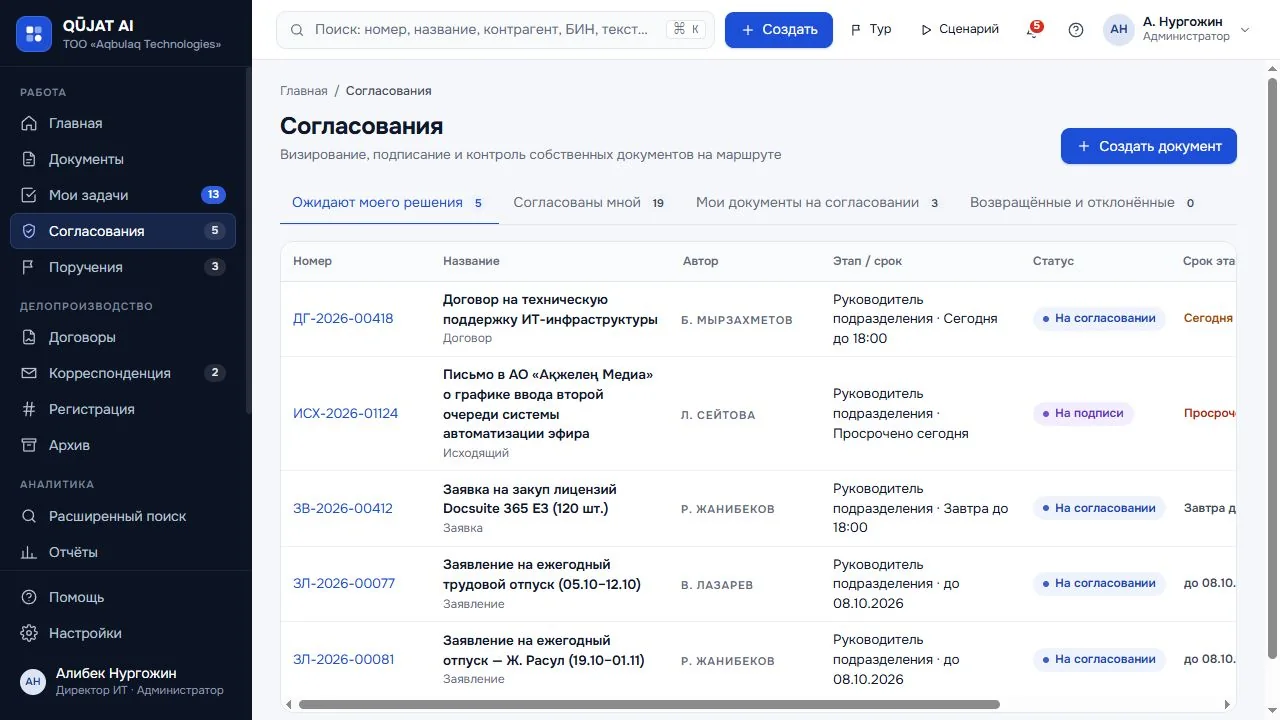1280x720 pixels.
Task: Click the table horizontal scrollbar
Action: click(649, 705)
